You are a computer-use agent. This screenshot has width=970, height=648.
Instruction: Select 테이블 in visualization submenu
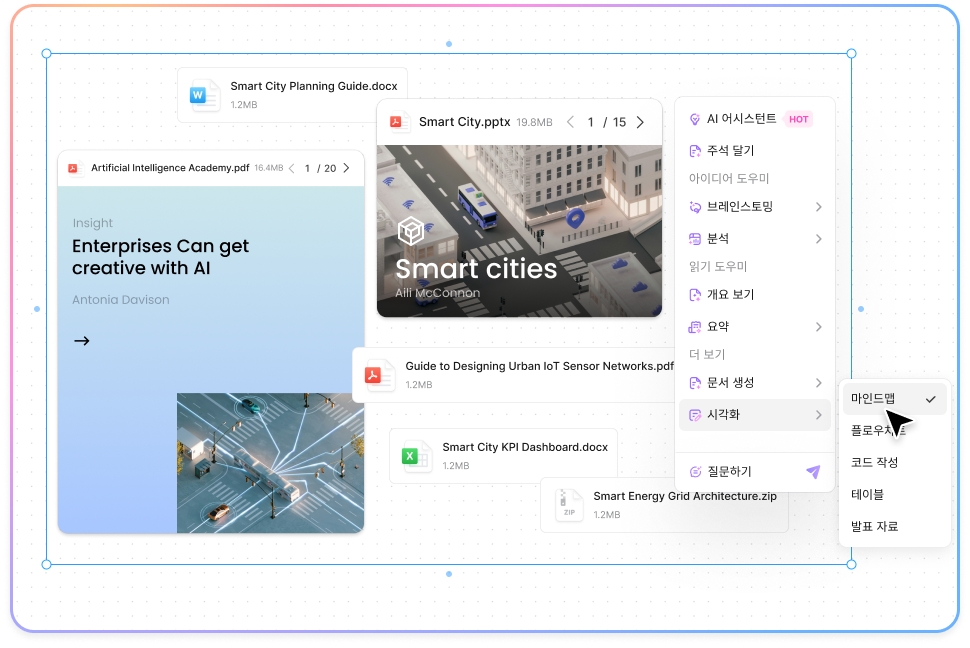point(867,494)
